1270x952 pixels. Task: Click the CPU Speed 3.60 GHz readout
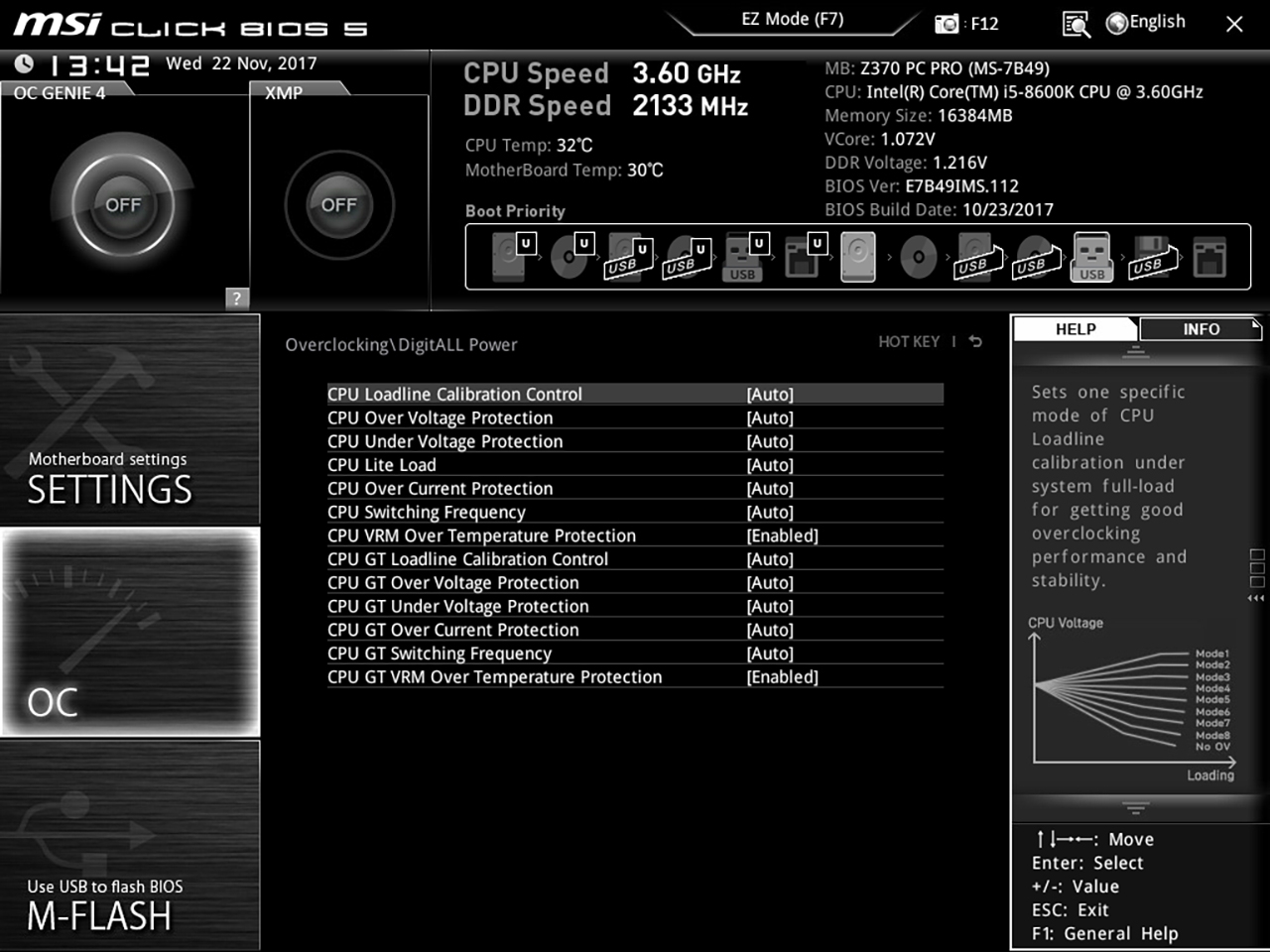tap(602, 73)
